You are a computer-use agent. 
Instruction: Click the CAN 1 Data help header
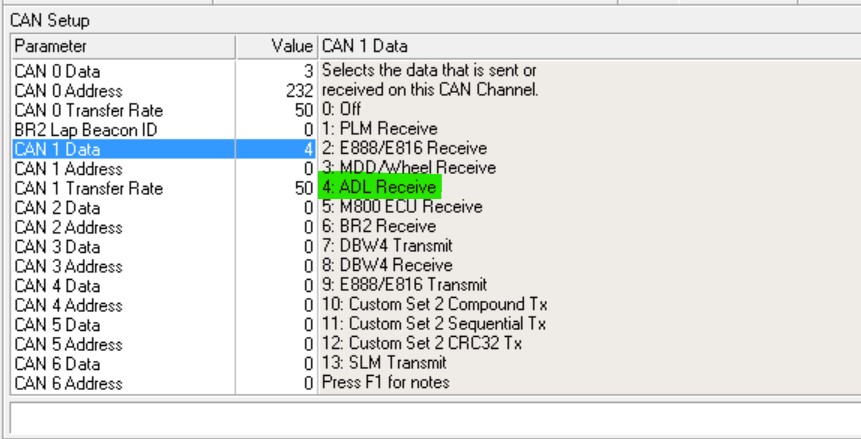point(589,46)
